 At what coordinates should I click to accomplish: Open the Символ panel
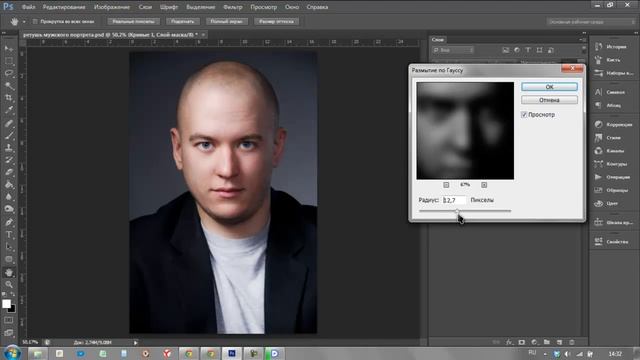coord(610,92)
